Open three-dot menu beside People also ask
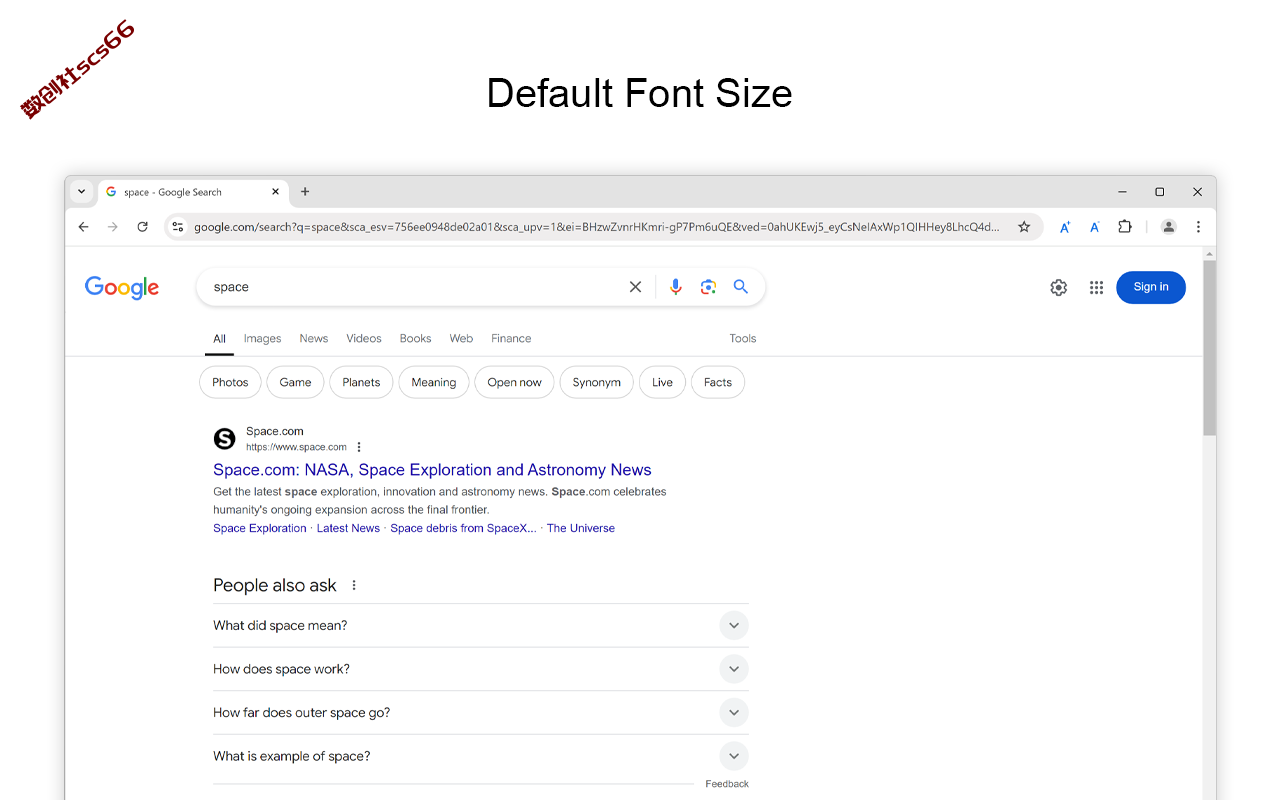 (354, 585)
